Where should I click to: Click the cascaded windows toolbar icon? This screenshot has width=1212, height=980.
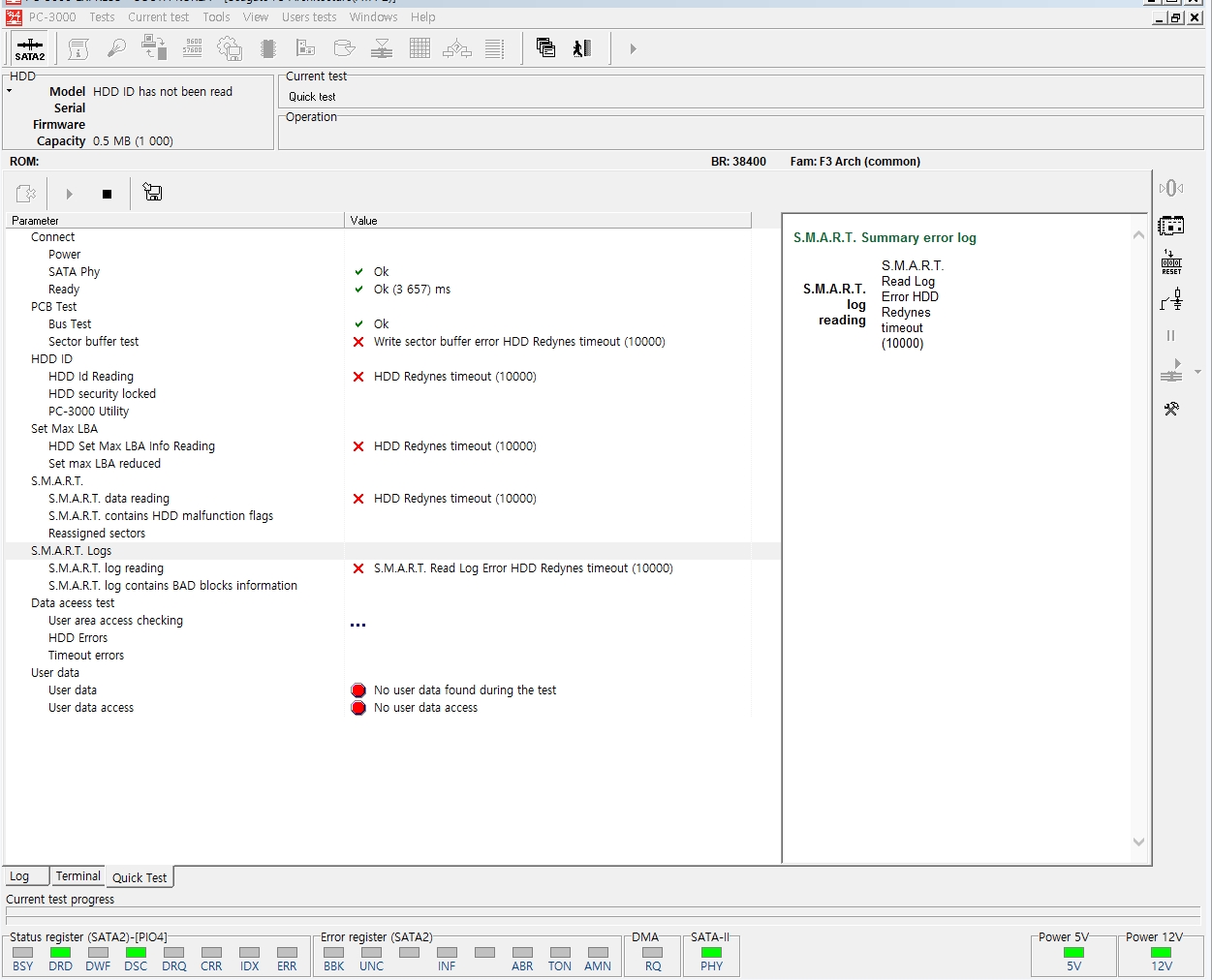545,48
